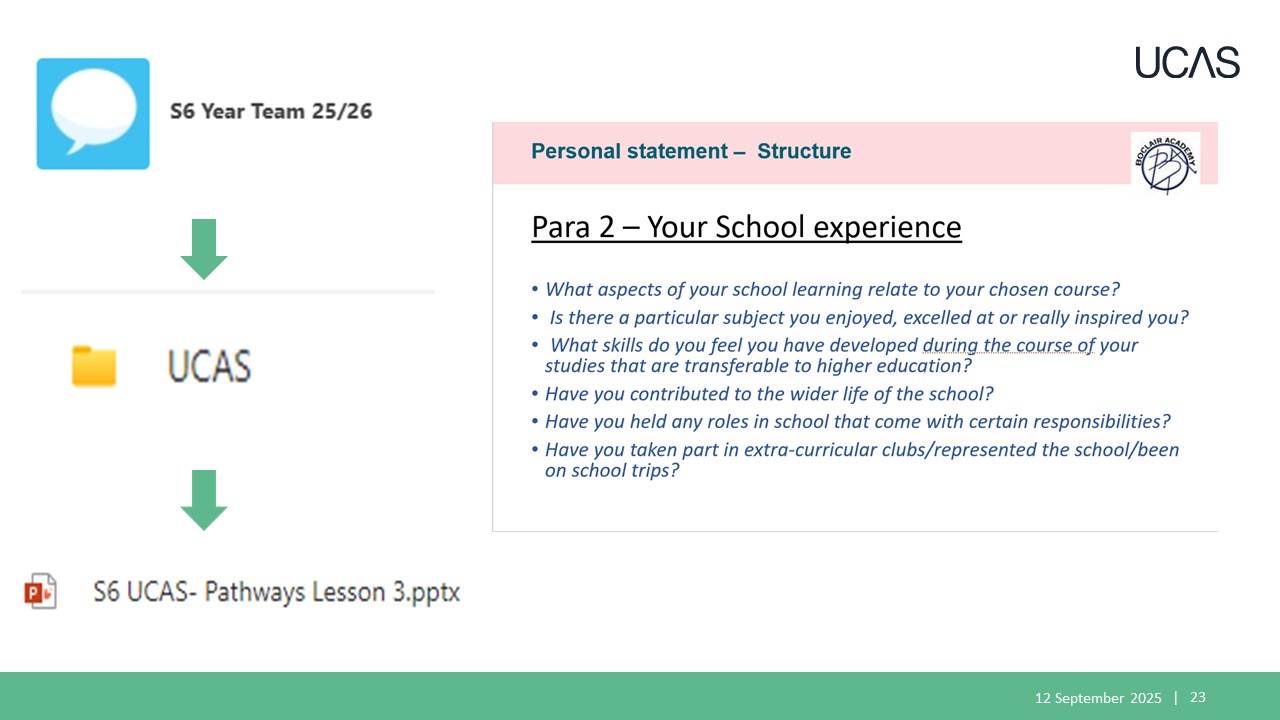Viewport: 1280px width, 720px height.
Task: Click the Boclair Academy logo badge
Action: 1165,164
